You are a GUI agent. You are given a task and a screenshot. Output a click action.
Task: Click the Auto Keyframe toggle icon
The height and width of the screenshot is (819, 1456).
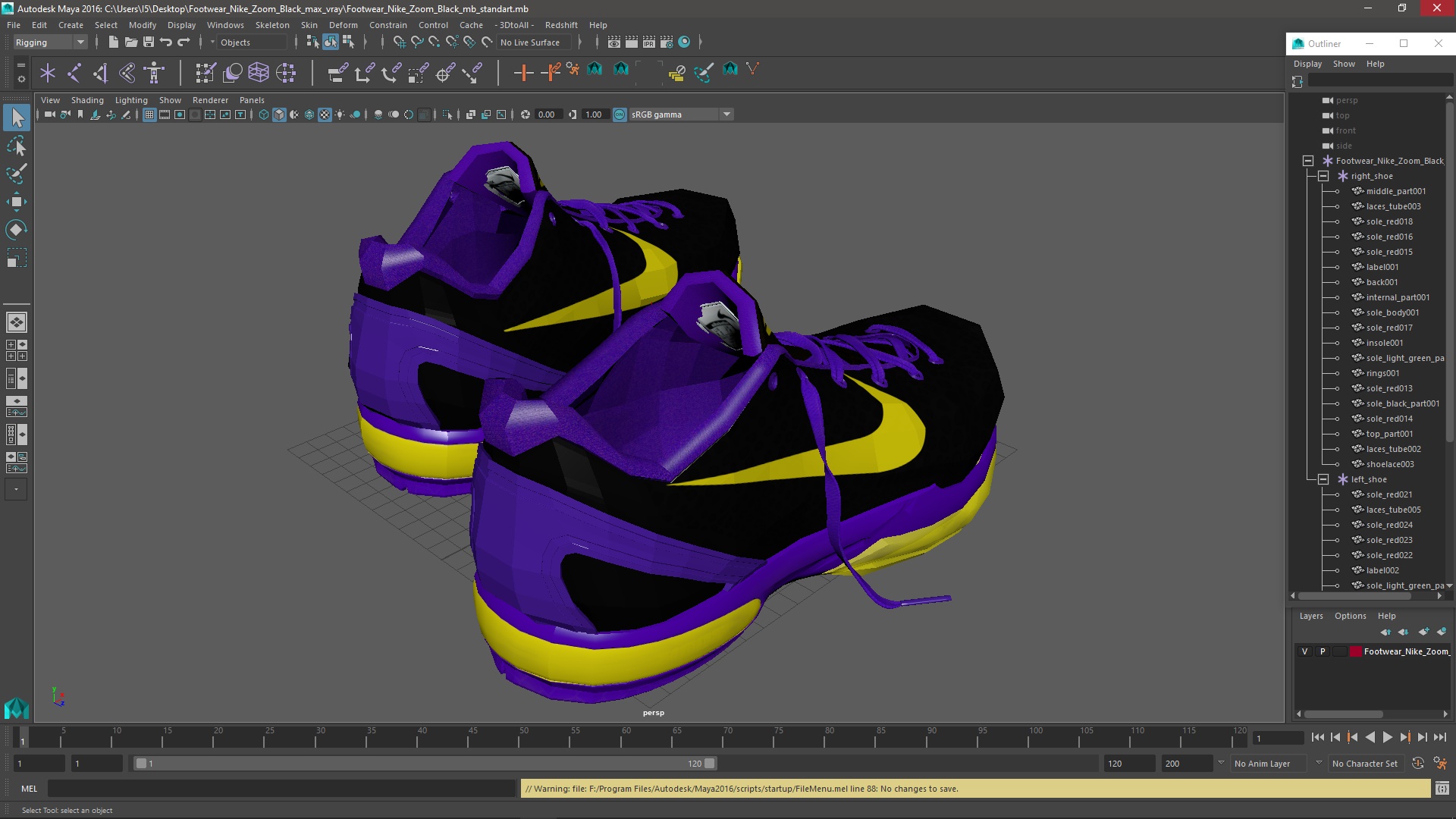(1418, 764)
